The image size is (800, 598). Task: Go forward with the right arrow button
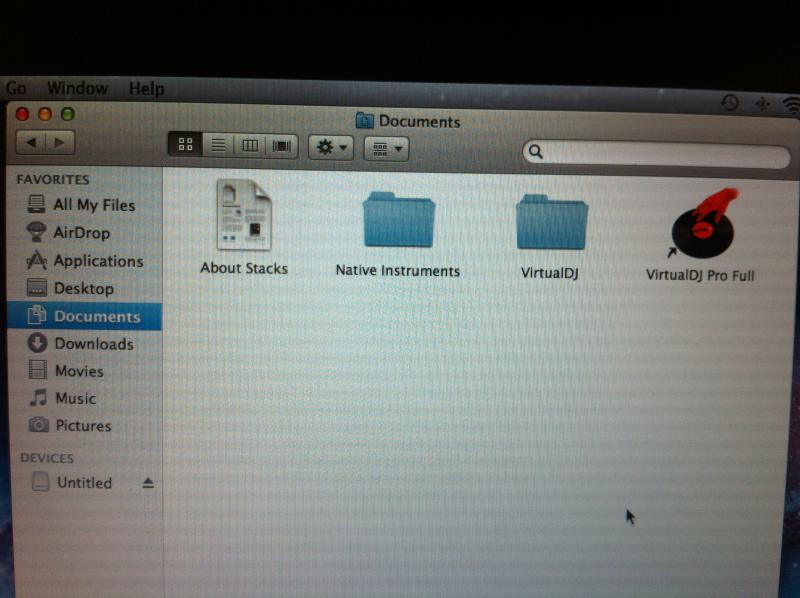[x=60, y=142]
